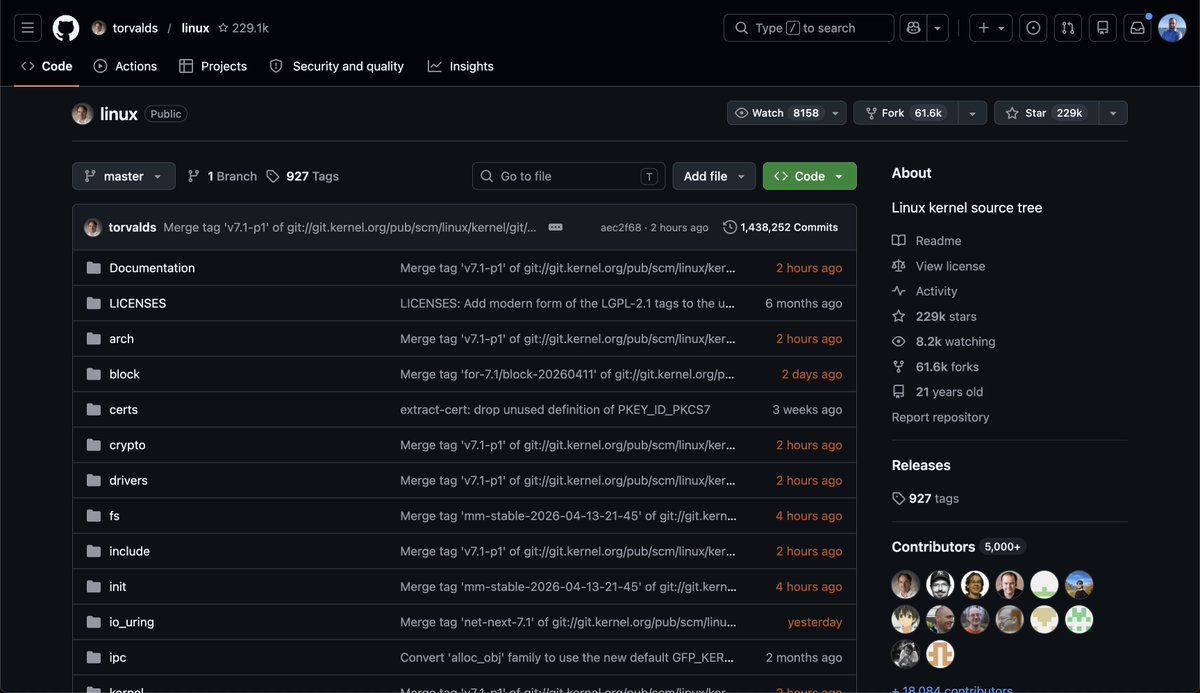
Task: Expand commit message ellipsis button
Action: click(556, 227)
